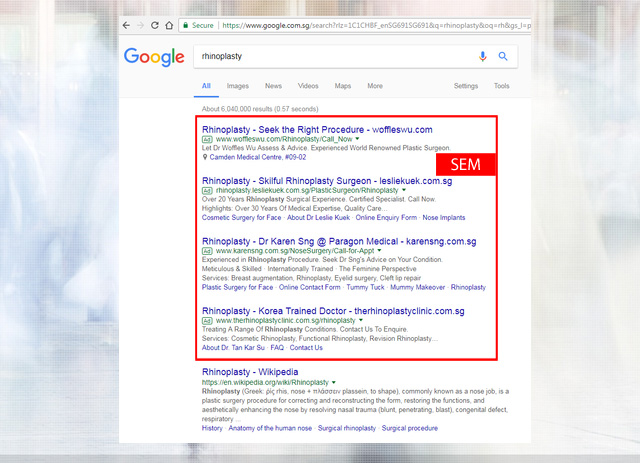Open Online Contact Form sitelink
The image size is (640, 463).
pos(309,287)
